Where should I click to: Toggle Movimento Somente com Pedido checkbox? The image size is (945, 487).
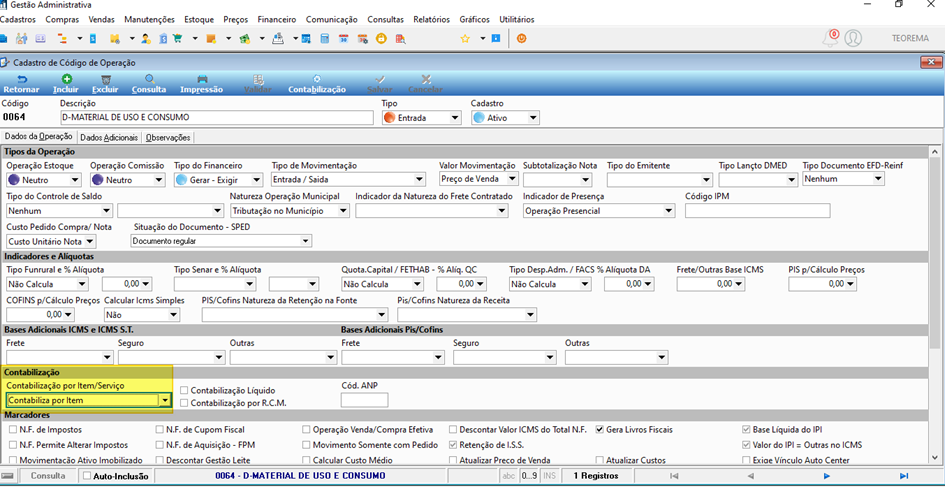(307, 445)
